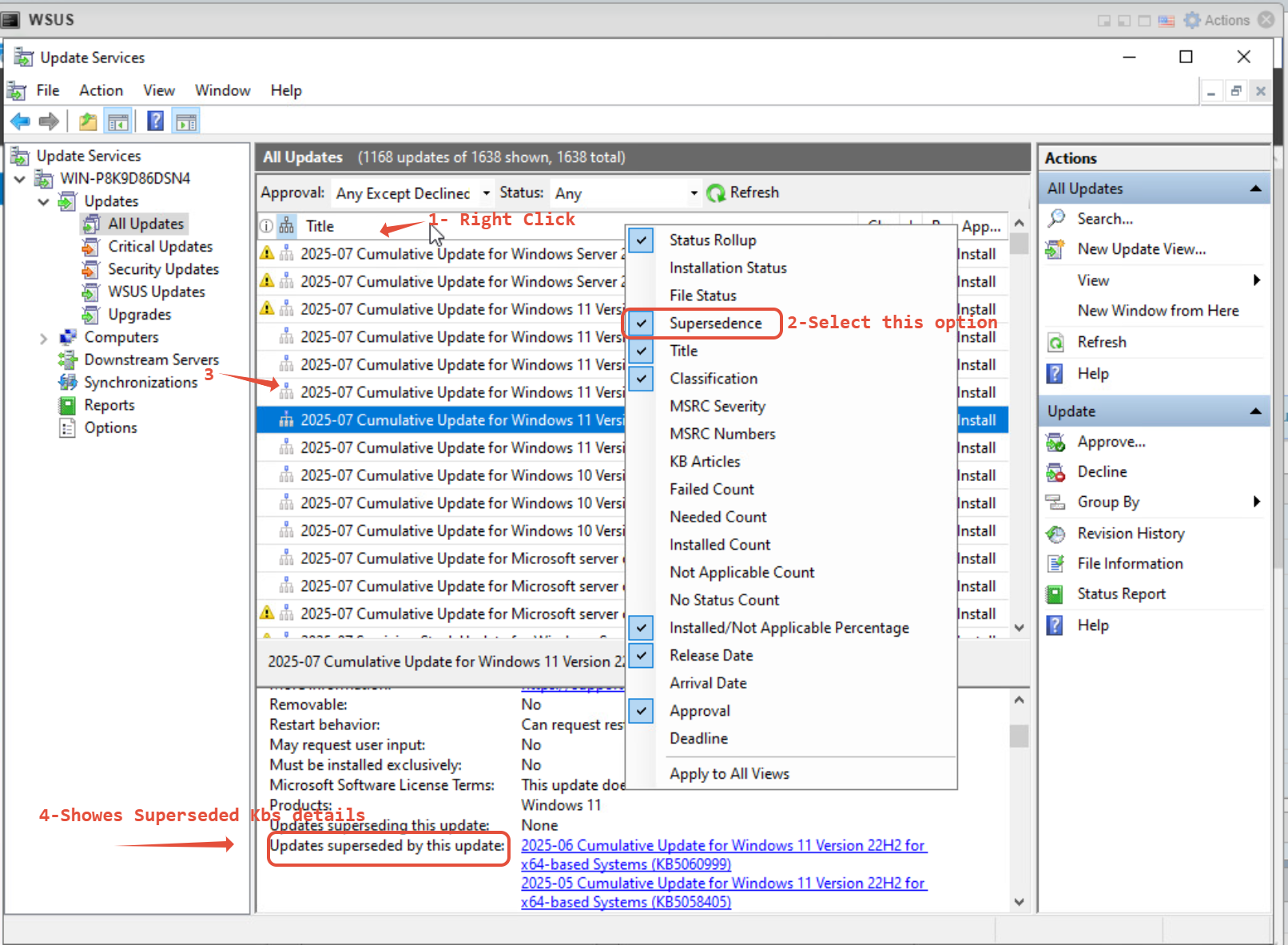Viewport: 1288px width, 945px height.
Task: Click the Title column header
Action: (x=320, y=226)
